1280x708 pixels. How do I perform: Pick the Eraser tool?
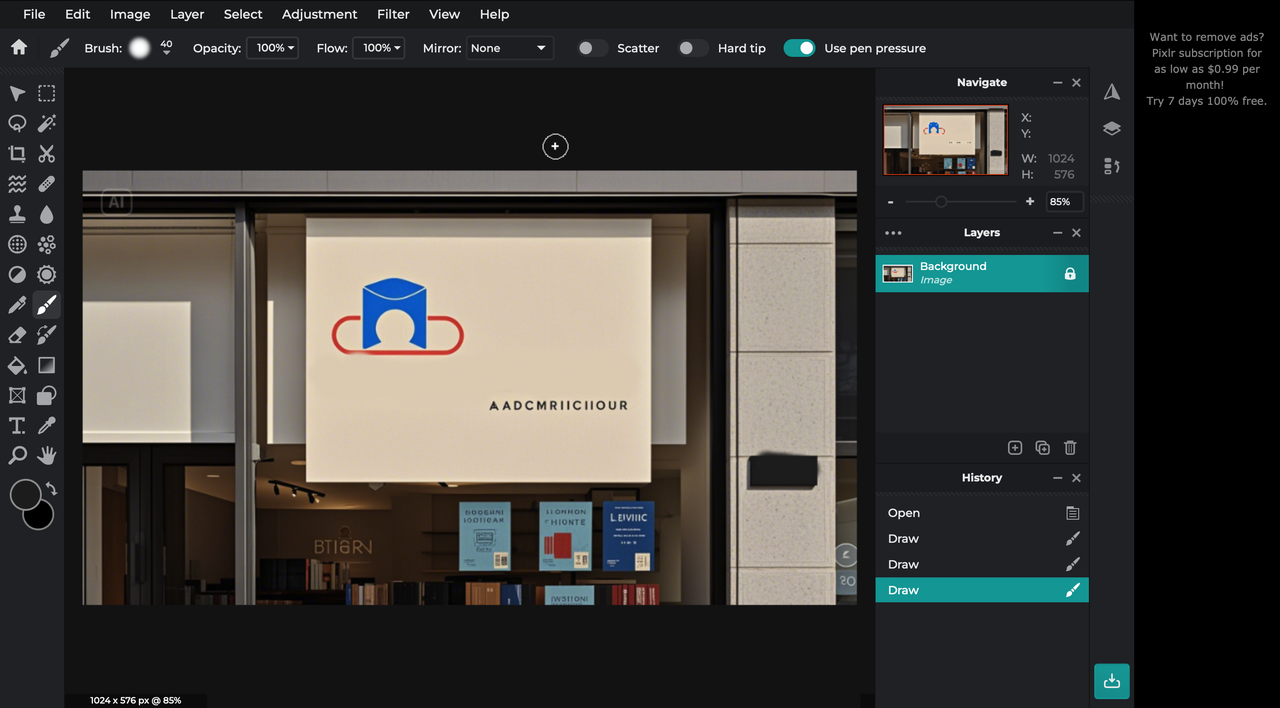[x=17, y=335]
